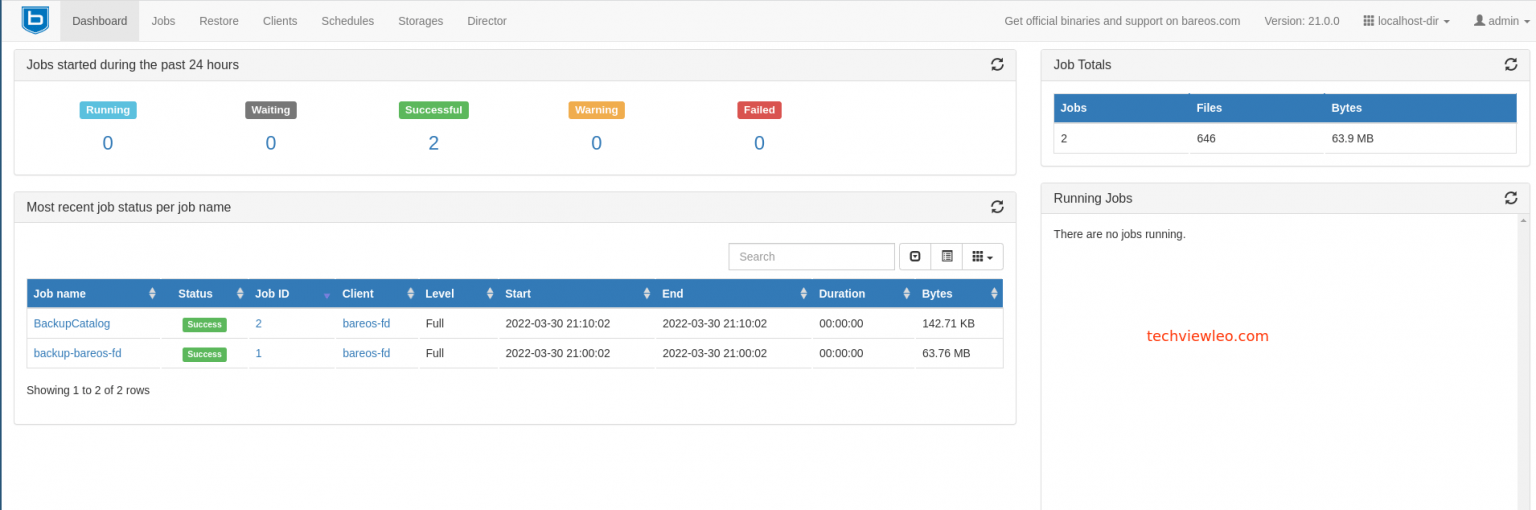
Task: Sort table by Job ID column
Action: (291, 294)
